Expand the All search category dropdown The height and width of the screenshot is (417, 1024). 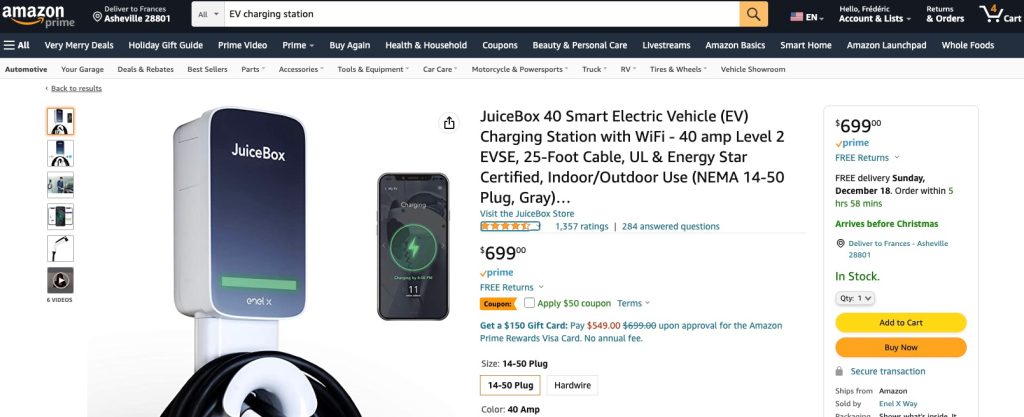(207, 15)
